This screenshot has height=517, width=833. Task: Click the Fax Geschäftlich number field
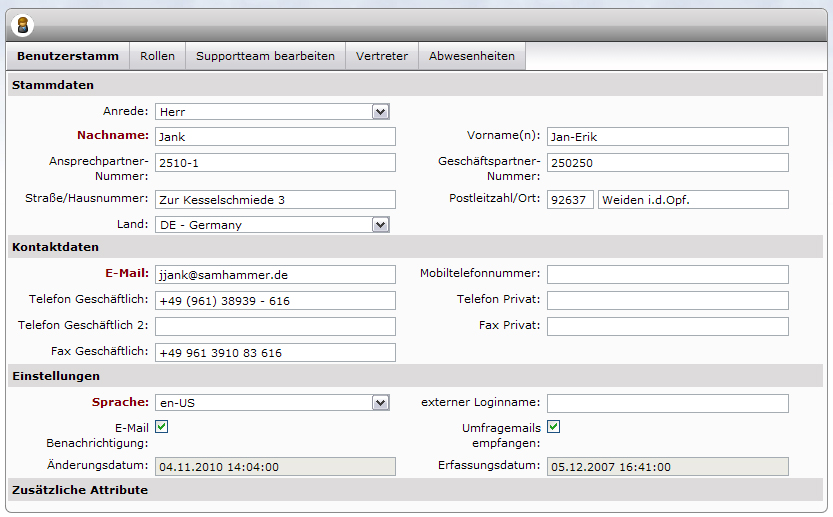click(x=275, y=353)
